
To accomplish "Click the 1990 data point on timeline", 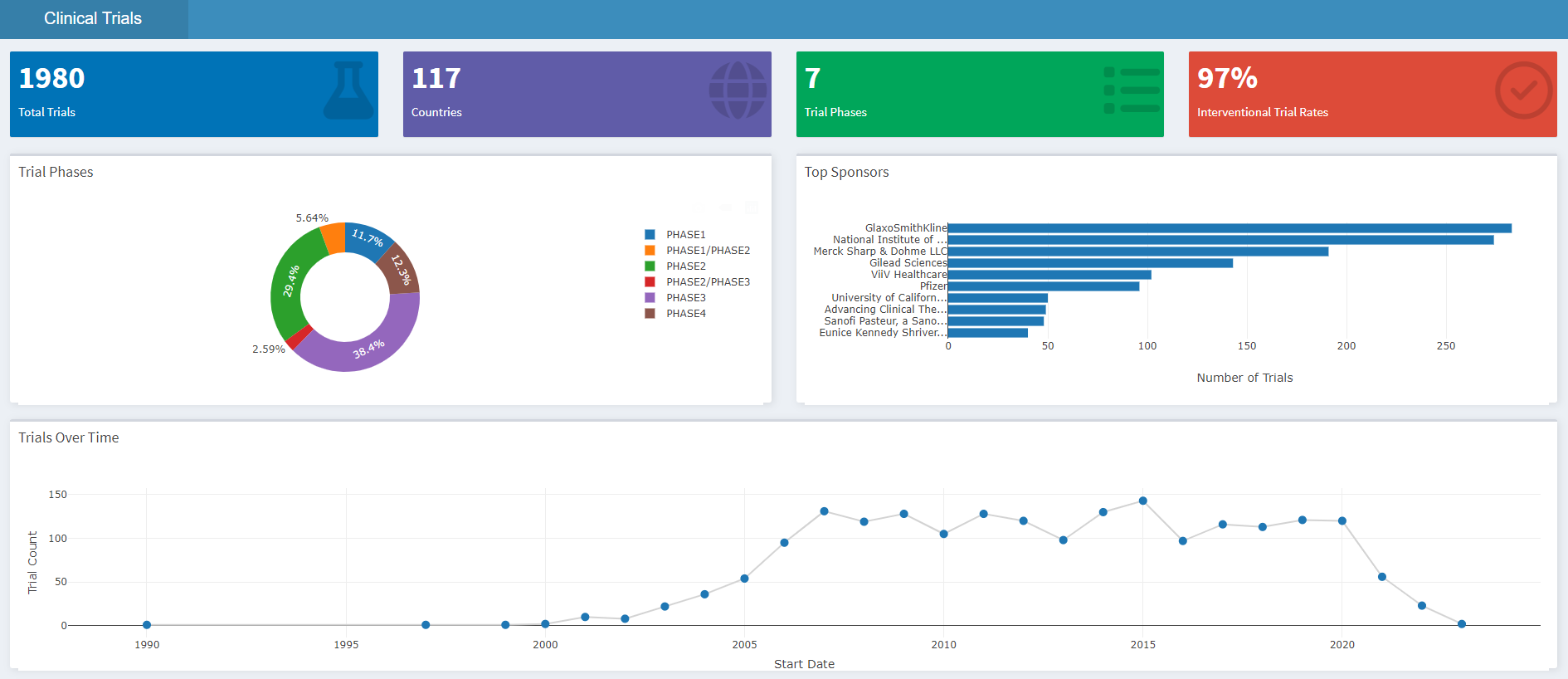I will 147,625.
